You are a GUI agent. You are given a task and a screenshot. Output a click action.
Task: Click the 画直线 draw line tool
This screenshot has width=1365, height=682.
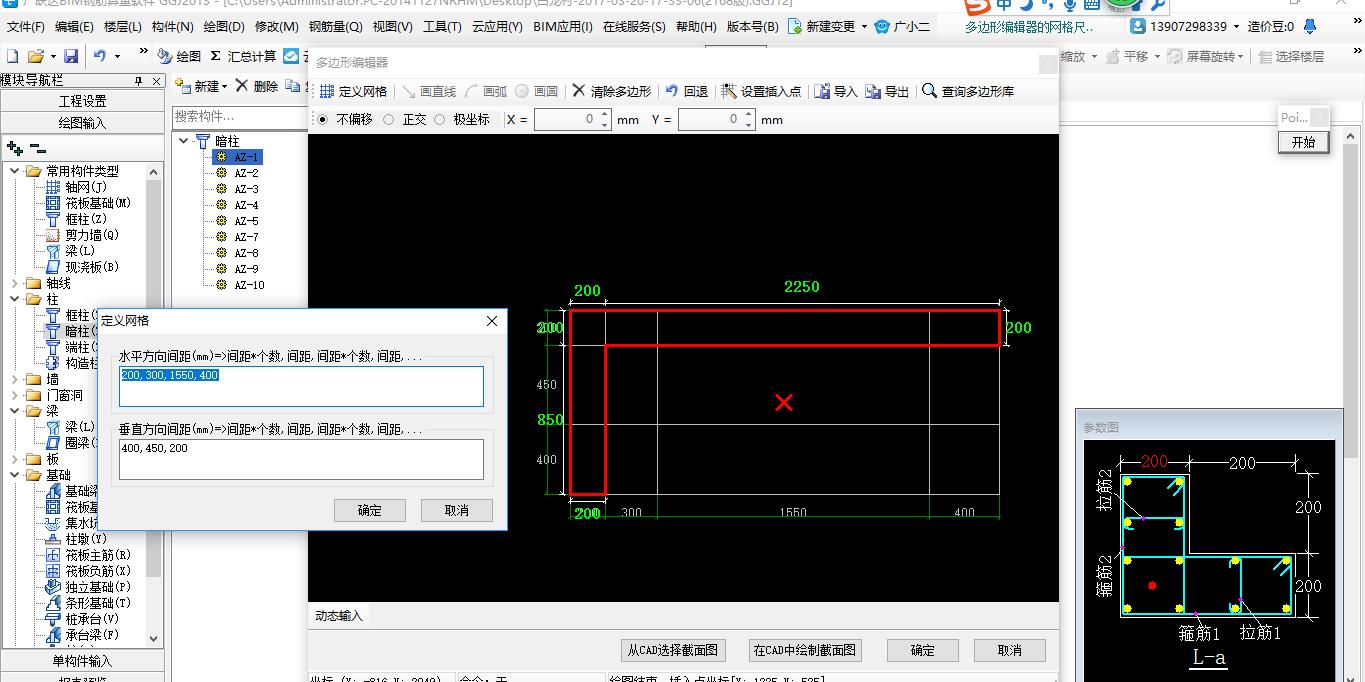pyautogui.click(x=428, y=91)
